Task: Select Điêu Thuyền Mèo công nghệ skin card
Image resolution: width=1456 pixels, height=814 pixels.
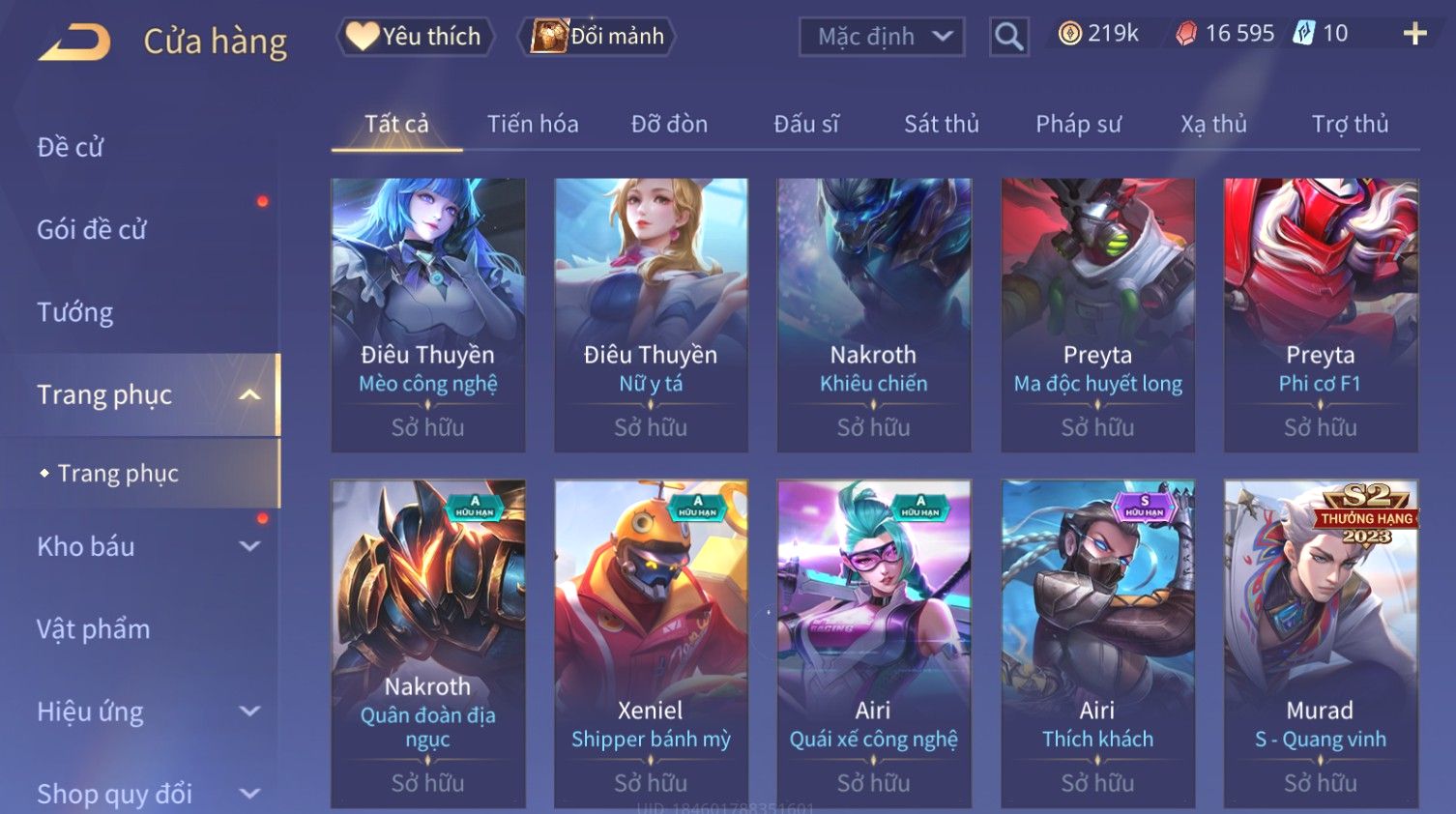Action: (428, 315)
